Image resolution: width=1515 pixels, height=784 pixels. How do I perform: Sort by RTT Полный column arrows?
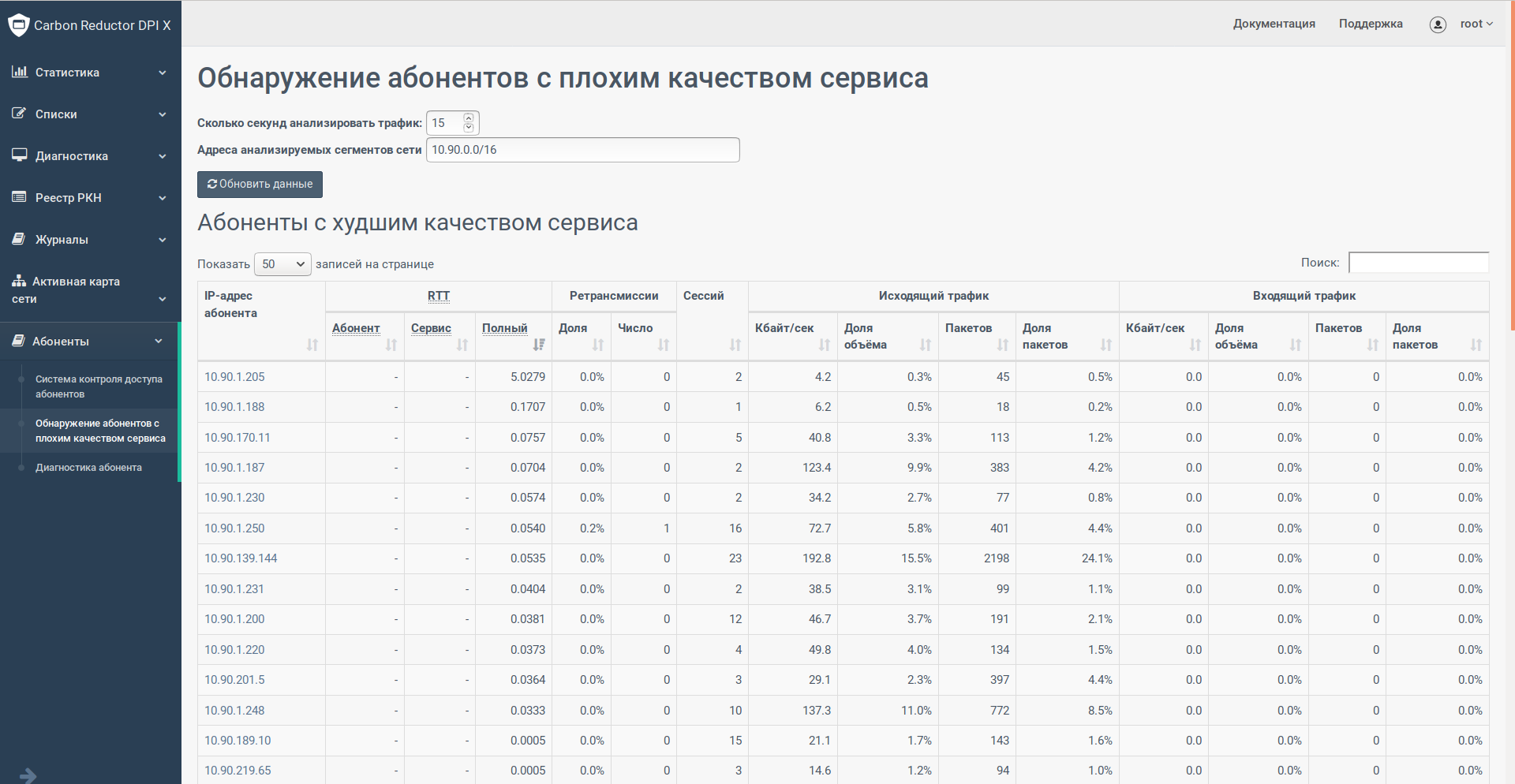(x=539, y=345)
